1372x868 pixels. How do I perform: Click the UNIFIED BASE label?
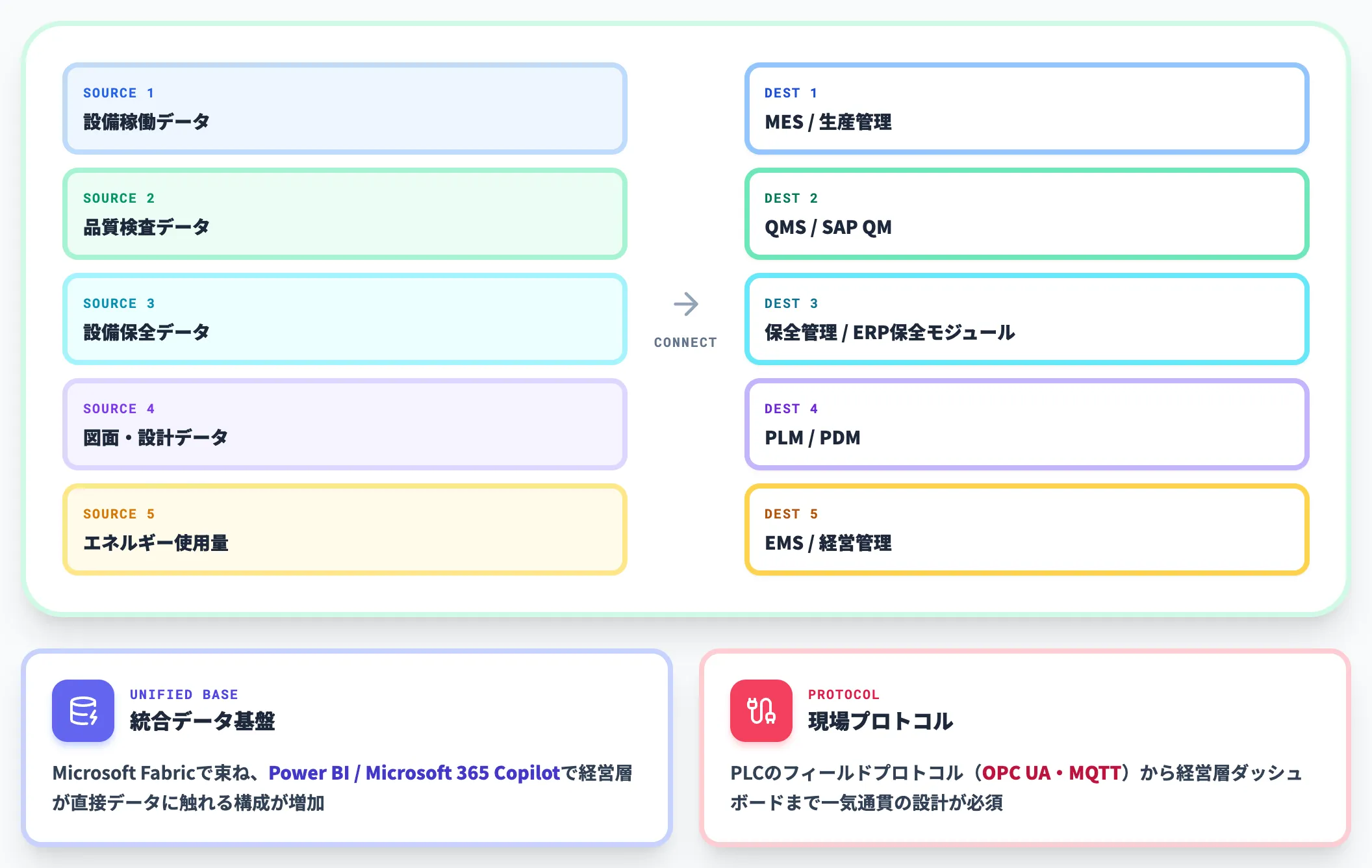point(184,695)
